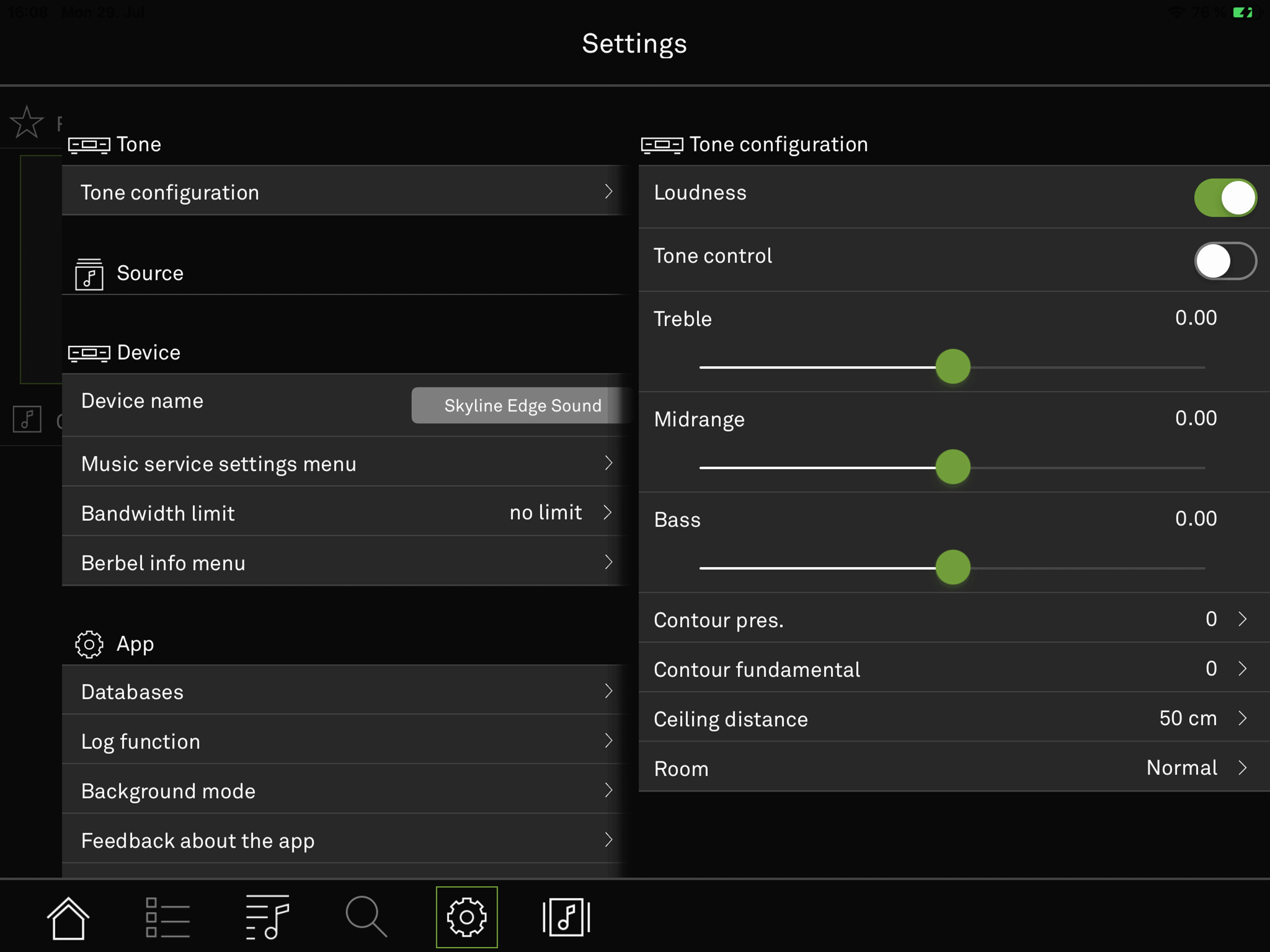Image resolution: width=1270 pixels, height=952 pixels.
Task: Click the Bass slider handle
Action: (x=952, y=567)
